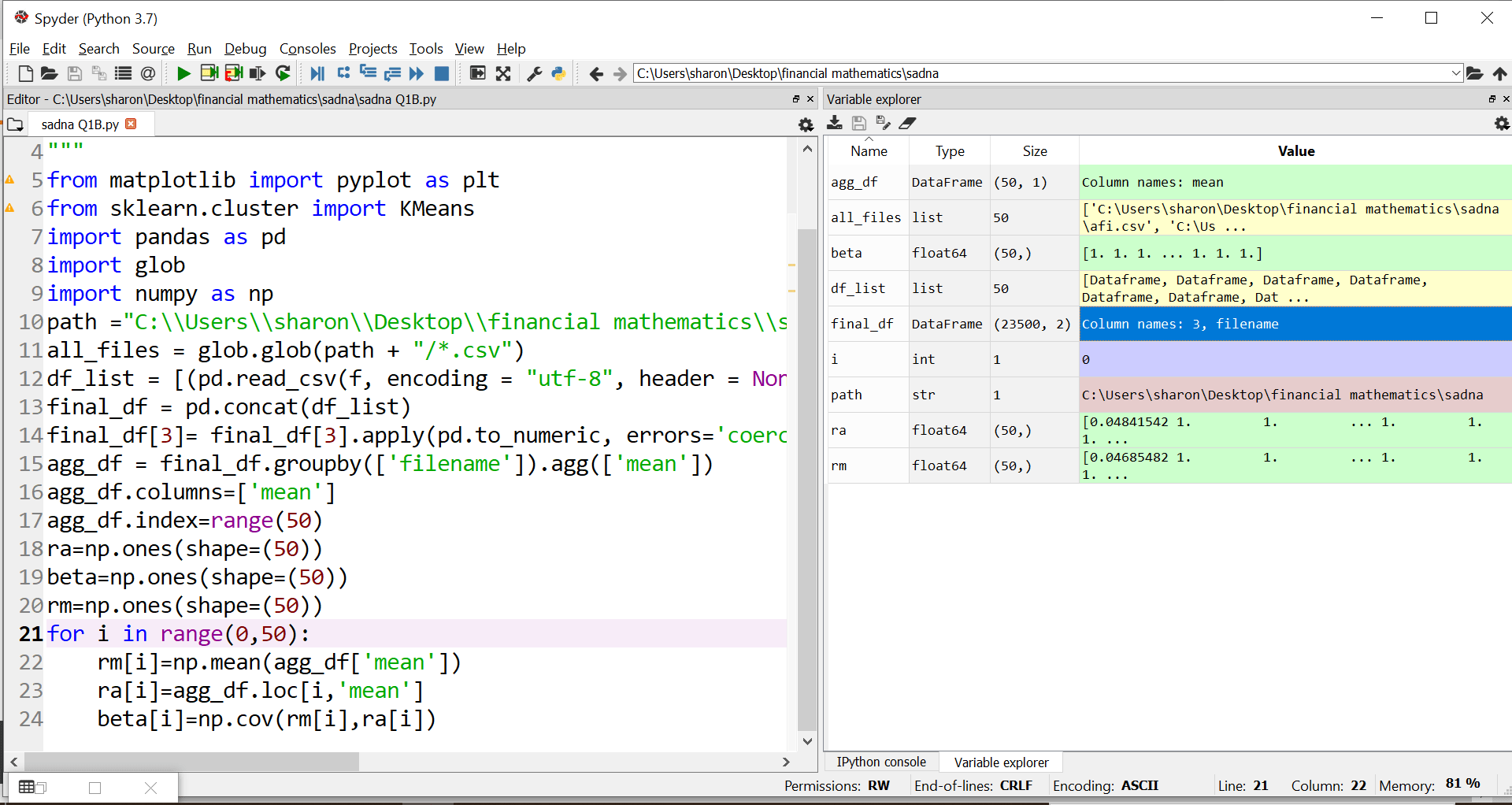Open the View menu
The height and width of the screenshot is (805, 1512).
tap(469, 49)
